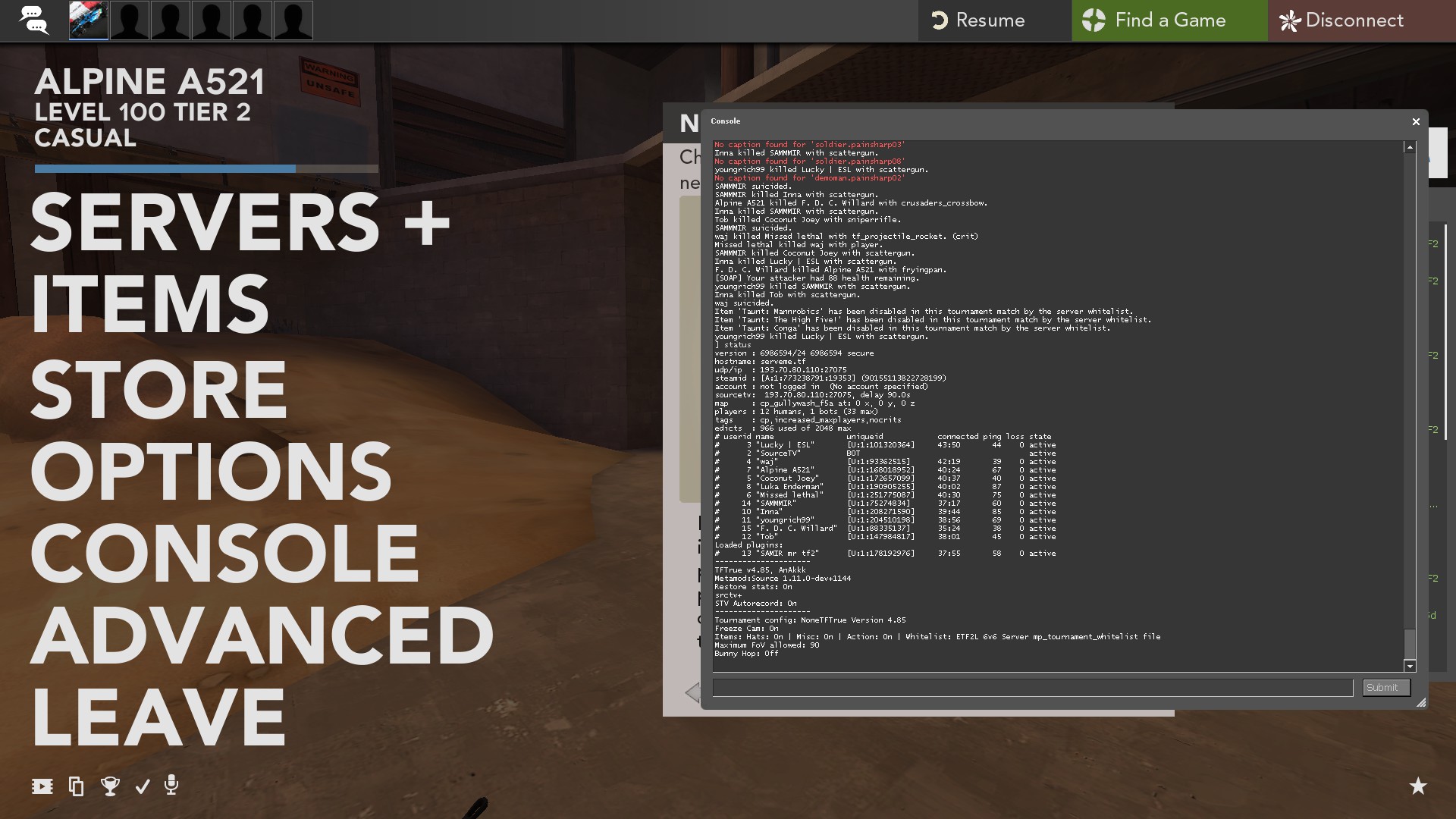Close the Console window

pos(1415,121)
